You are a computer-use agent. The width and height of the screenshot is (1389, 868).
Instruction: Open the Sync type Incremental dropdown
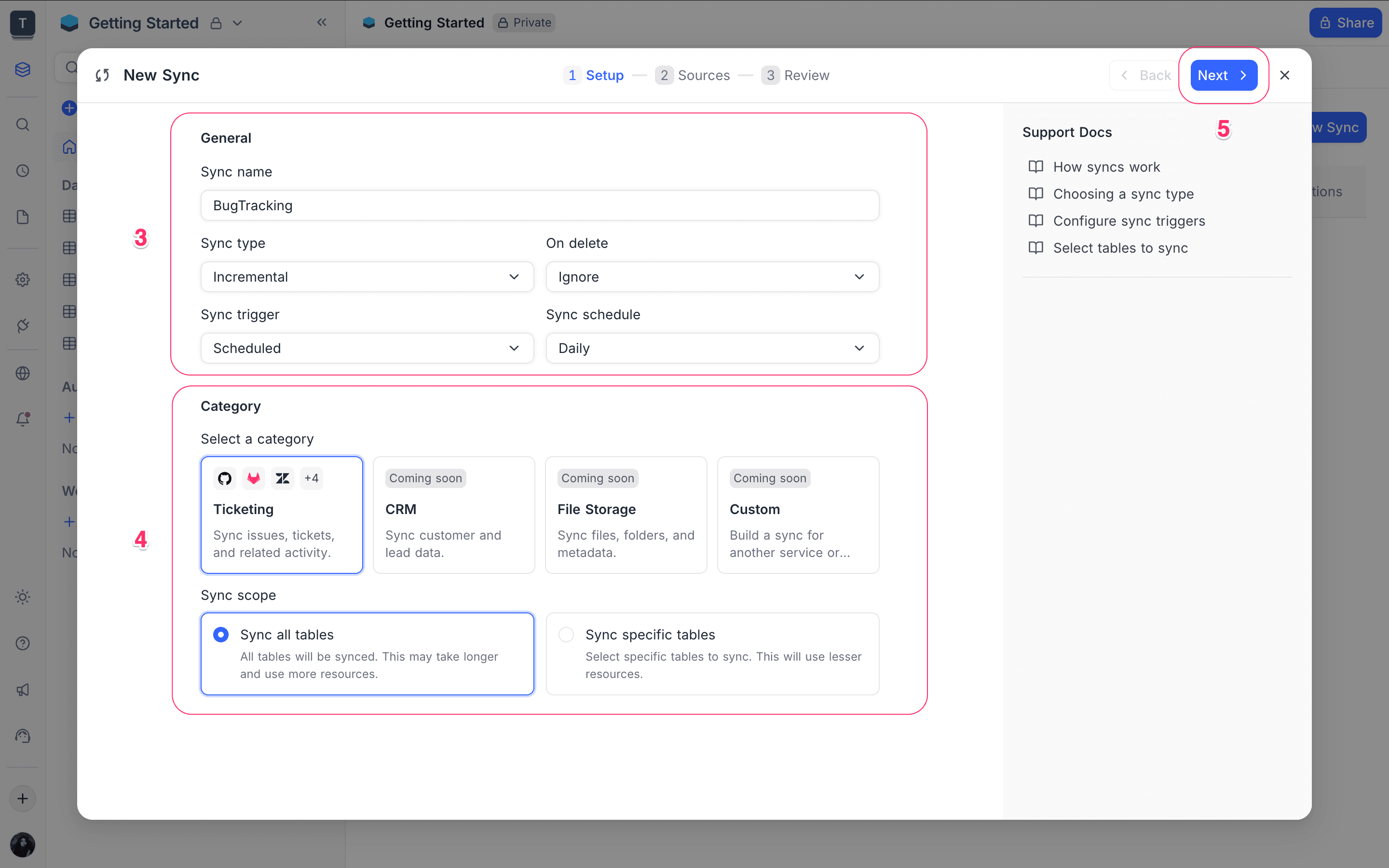click(x=367, y=277)
